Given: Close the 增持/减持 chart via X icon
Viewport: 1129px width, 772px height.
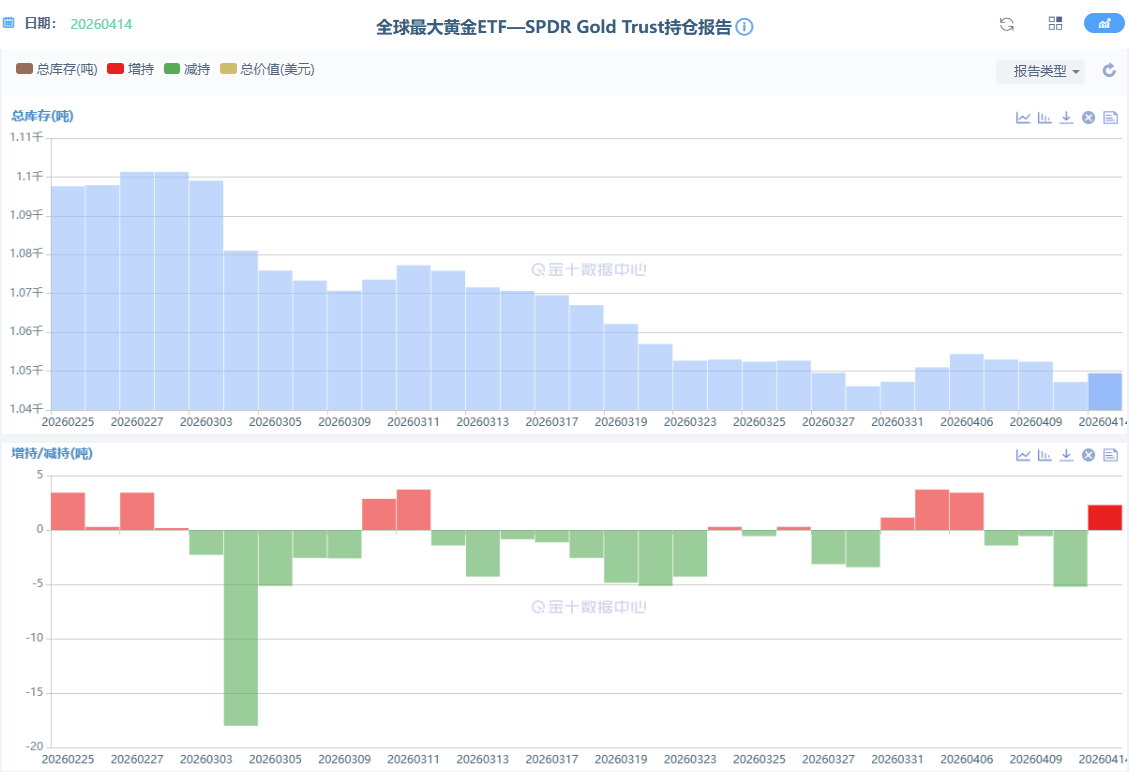Looking at the screenshot, I should 1089,454.
